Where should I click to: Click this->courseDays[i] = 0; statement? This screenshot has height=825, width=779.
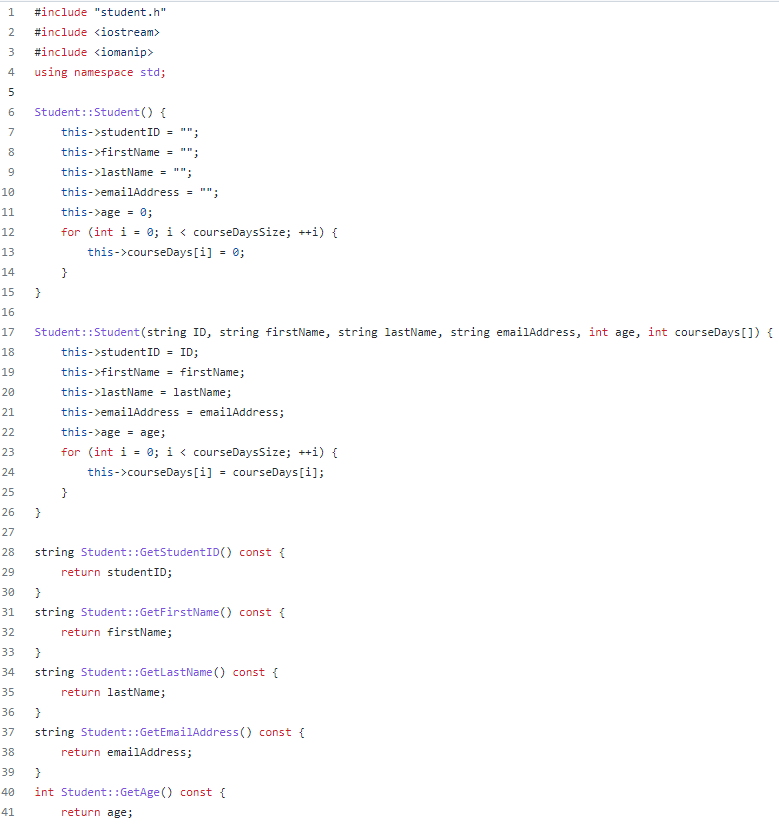(166, 252)
